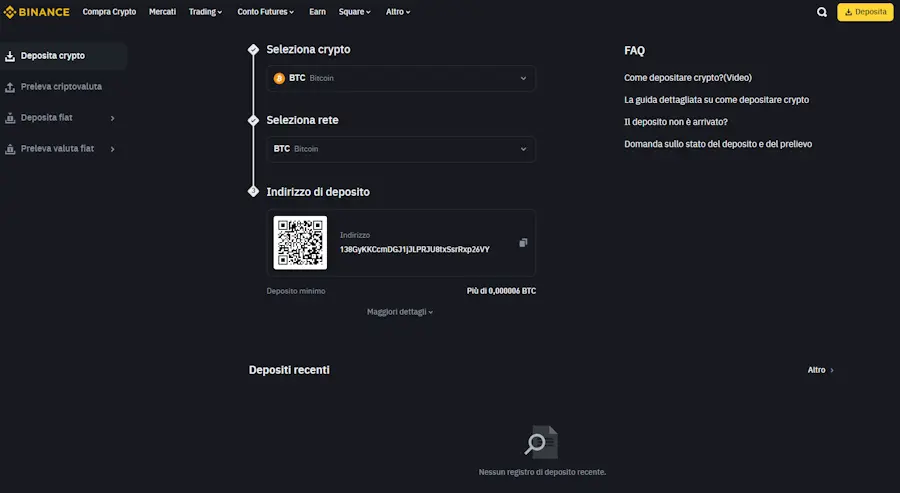This screenshot has width=900, height=493.
Task: Open the Square dropdown menu
Action: (x=355, y=11)
